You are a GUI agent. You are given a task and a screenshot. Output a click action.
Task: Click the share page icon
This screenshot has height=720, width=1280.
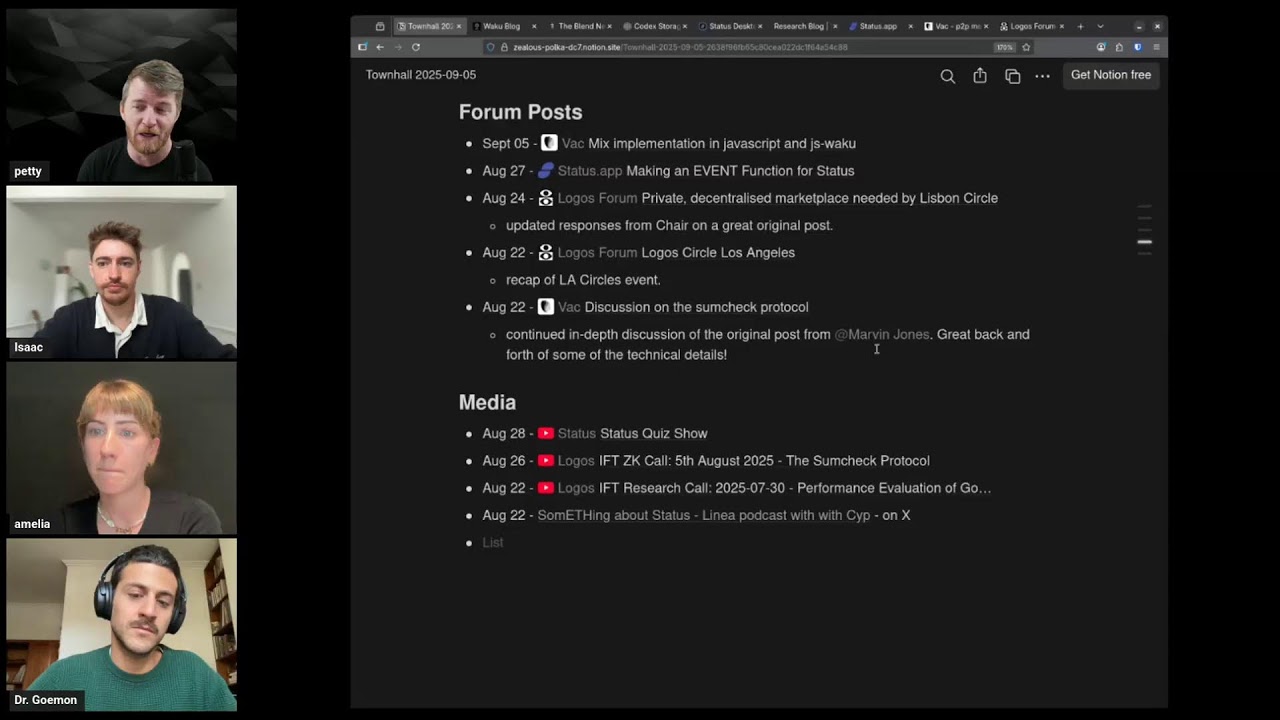[x=980, y=76]
